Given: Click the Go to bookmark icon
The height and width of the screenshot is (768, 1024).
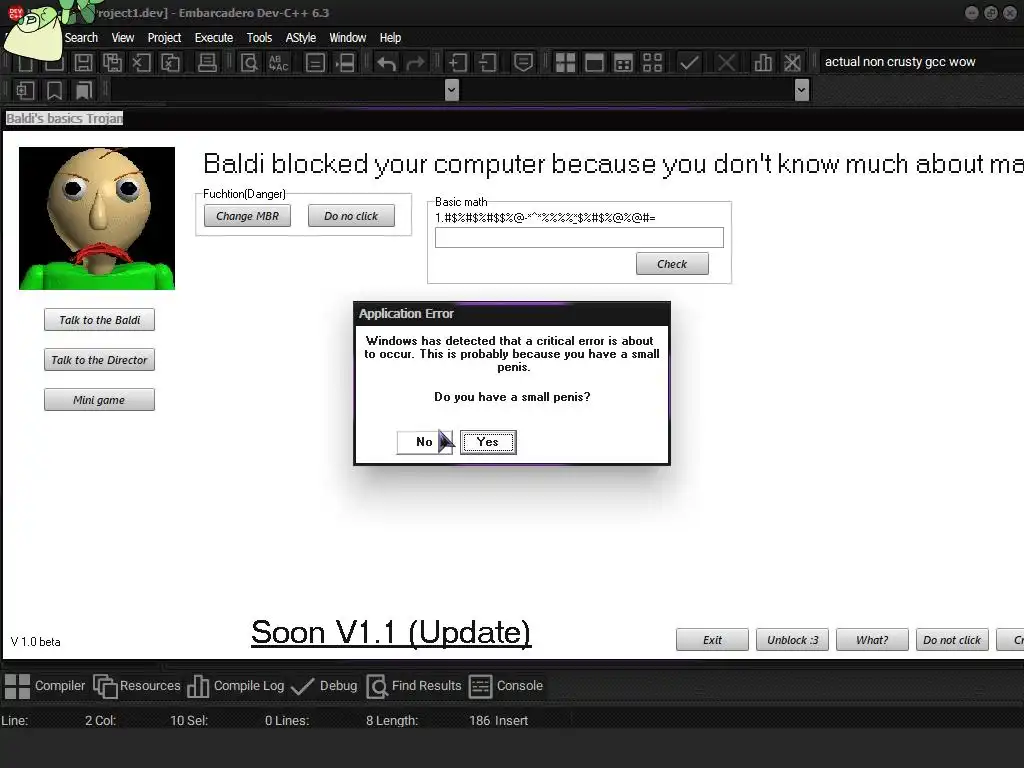Looking at the screenshot, I should (x=84, y=90).
